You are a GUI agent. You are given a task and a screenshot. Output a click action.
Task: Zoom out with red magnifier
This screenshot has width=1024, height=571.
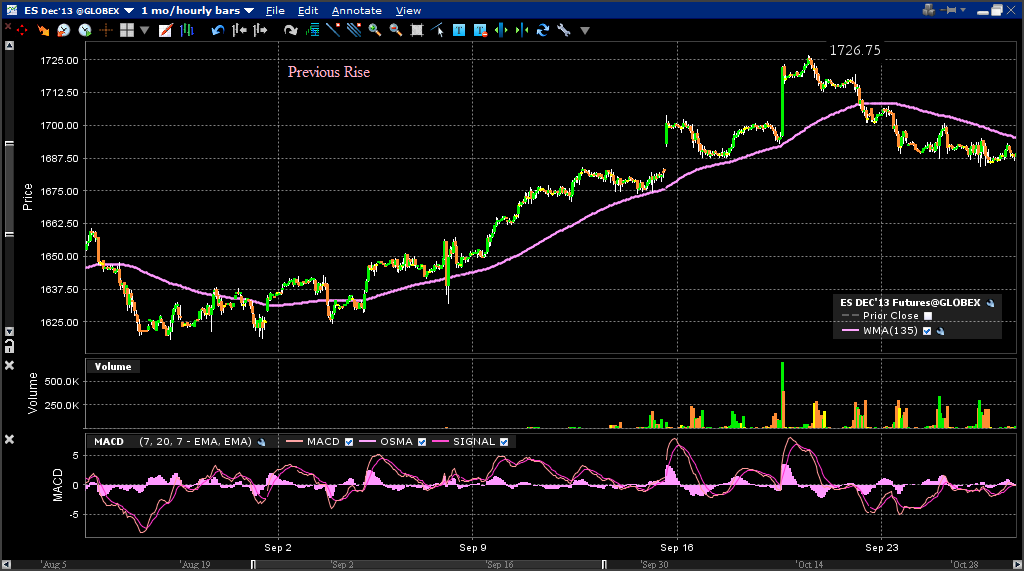(x=396, y=30)
